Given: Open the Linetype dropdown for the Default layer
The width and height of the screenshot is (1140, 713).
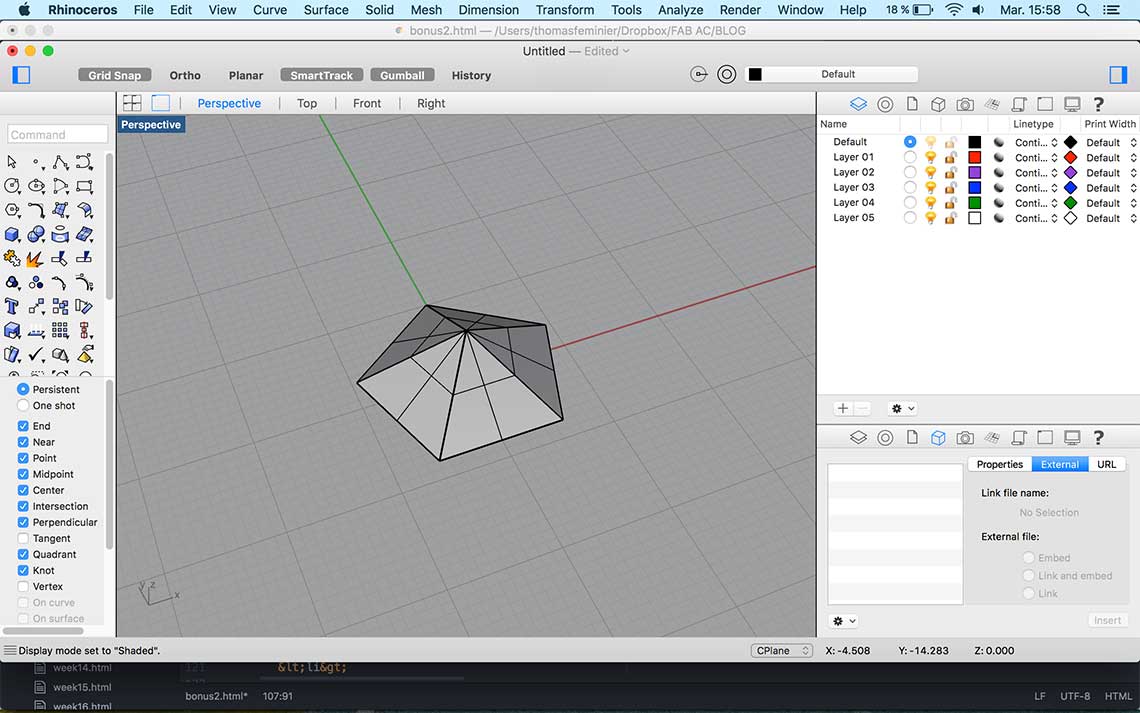Looking at the screenshot, I should pos(1036,142).
